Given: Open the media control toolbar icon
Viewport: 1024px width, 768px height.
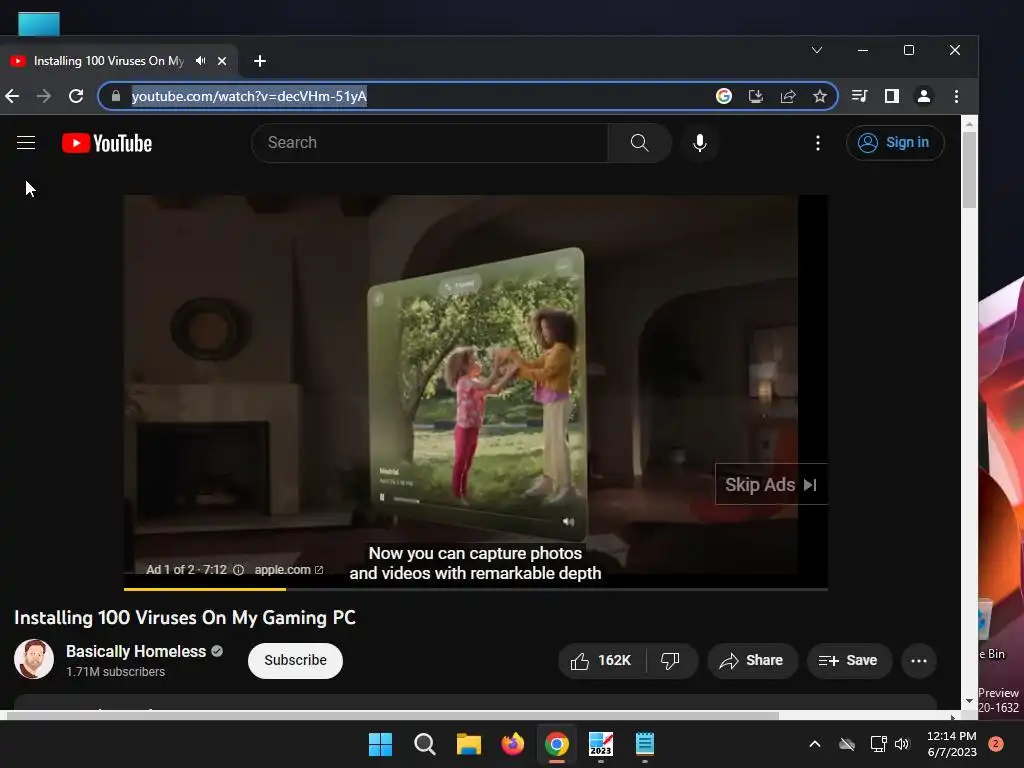Looking at the screenshot, I should coord(859,96).
